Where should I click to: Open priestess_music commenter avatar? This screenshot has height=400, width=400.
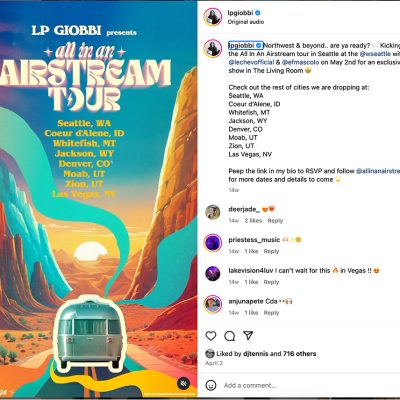[x=213, y=243]
